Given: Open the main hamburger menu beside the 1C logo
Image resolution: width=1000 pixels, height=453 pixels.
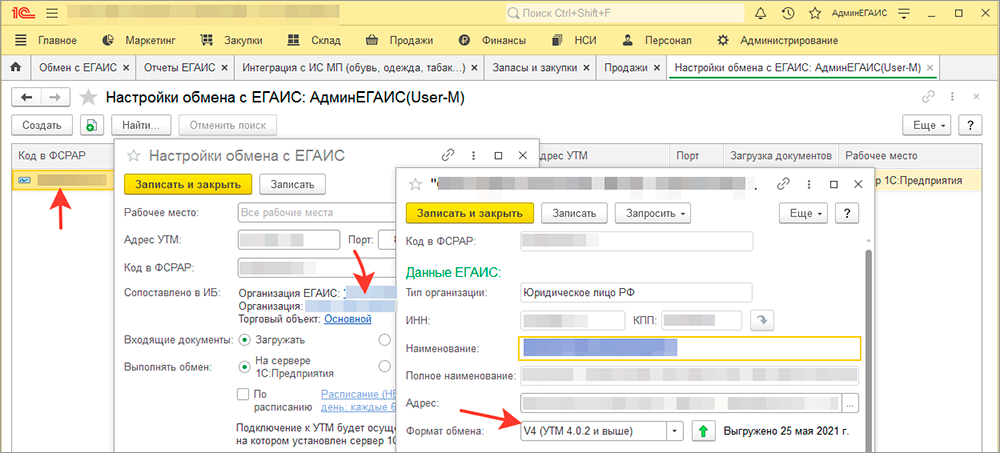Looking at the screenshot, I should pos(52,13).
